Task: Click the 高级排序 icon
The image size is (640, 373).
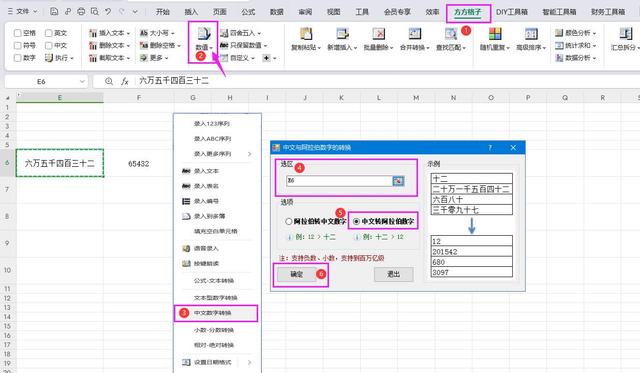Action: 531,34
